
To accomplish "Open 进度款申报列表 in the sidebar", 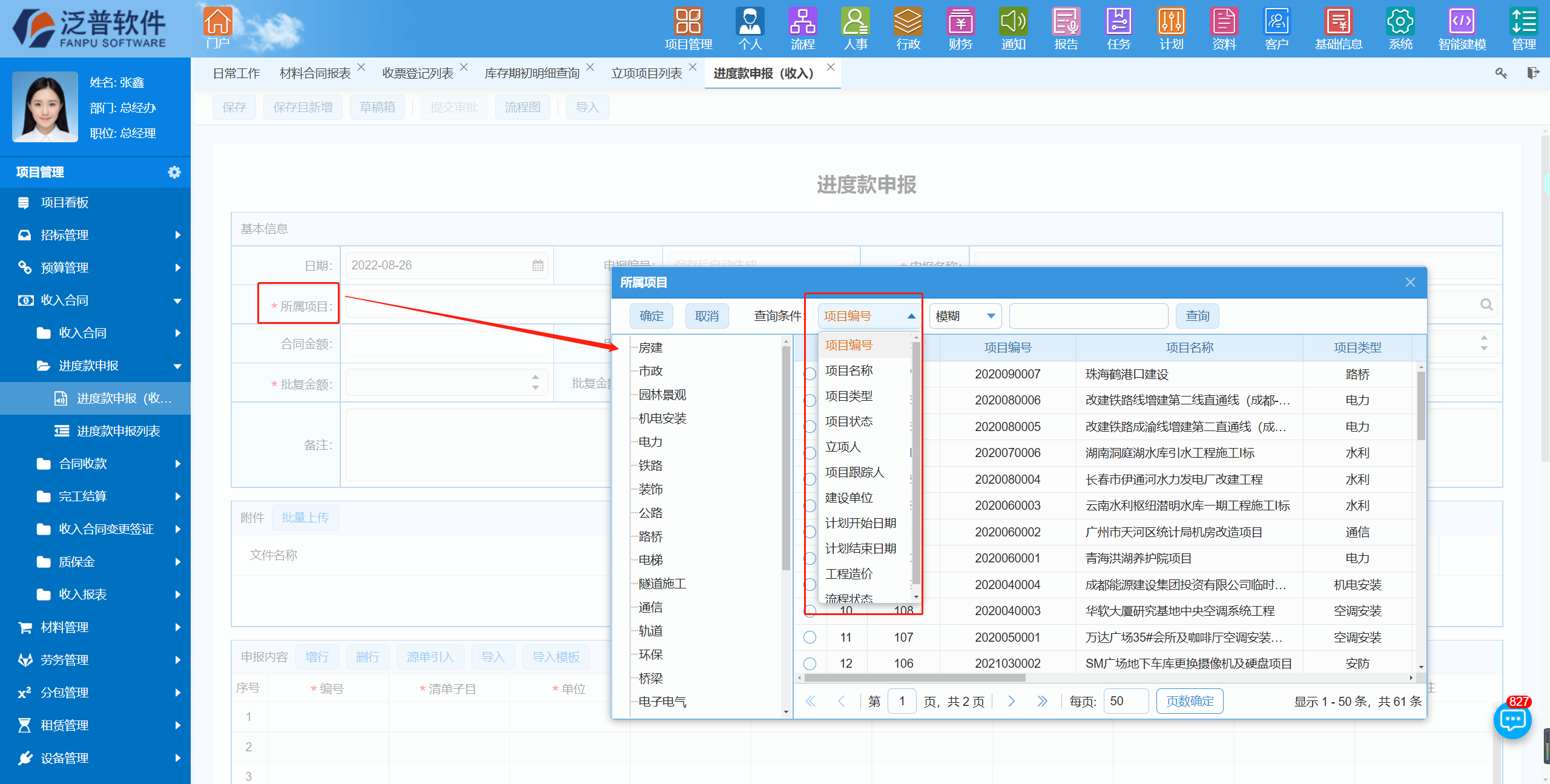I will coord(118,431).
